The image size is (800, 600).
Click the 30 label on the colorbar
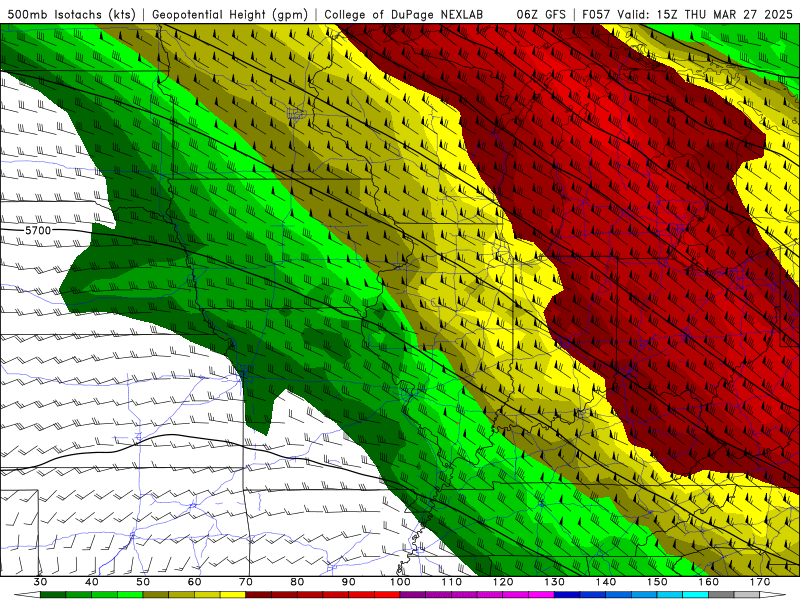(x=40, y=582)
